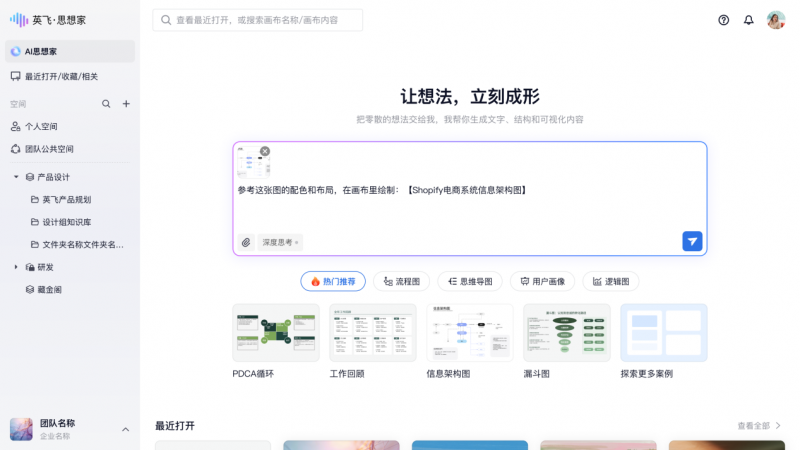Click the paperclip attachment icon

[246, 242]
